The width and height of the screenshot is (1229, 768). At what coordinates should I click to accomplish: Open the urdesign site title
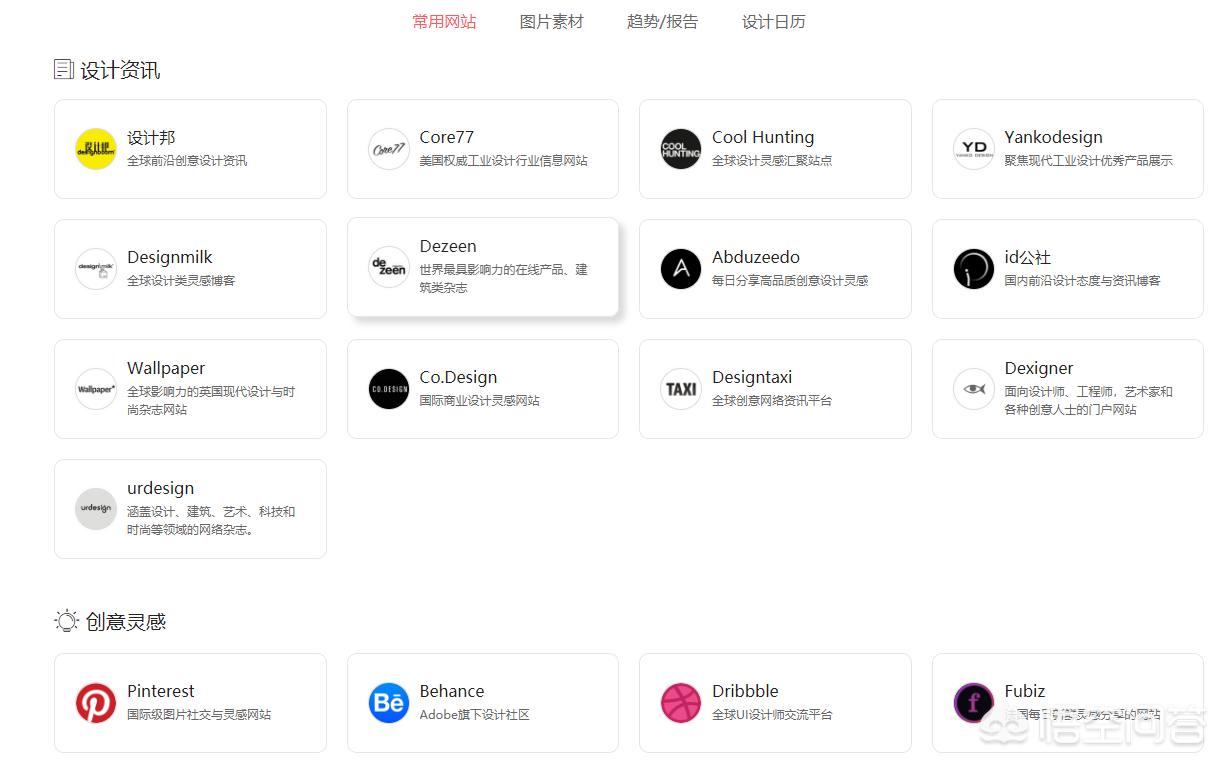[160, 488]
